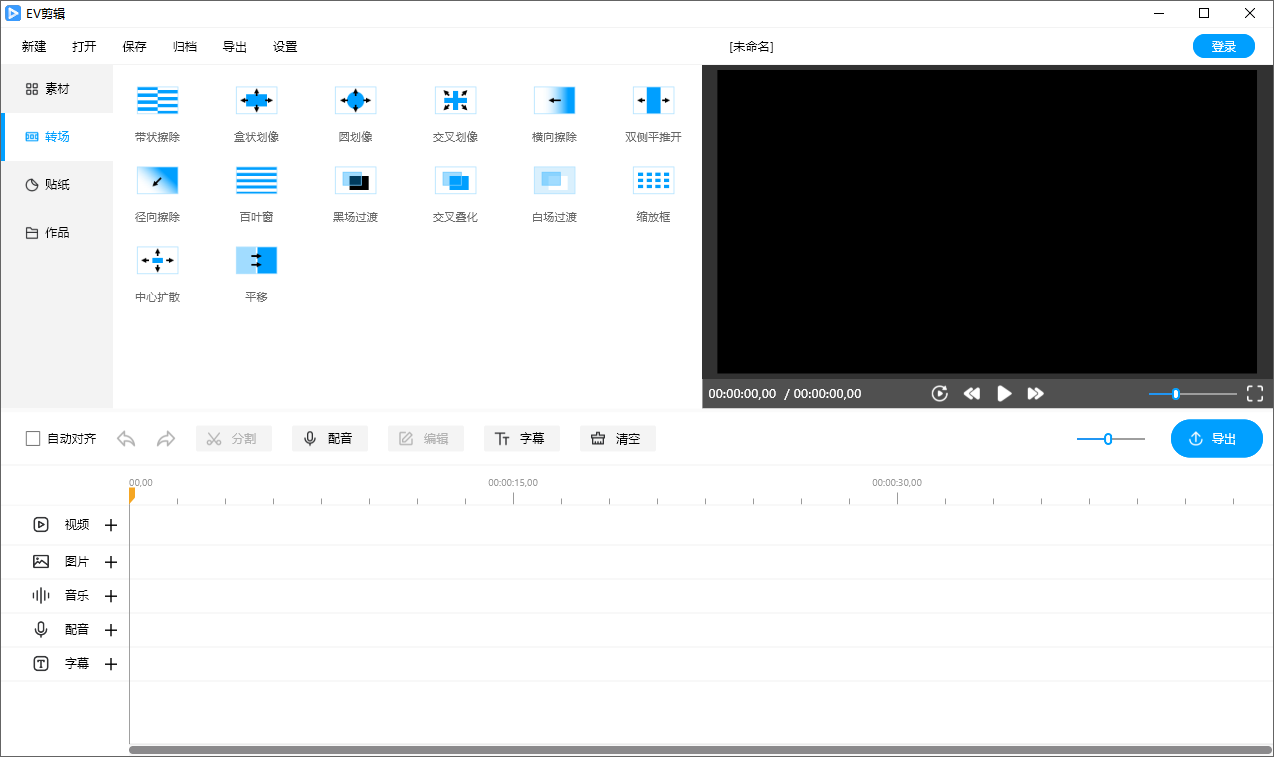Toggle fullscreen preview mode
This screenshot has height=757, width=1274.
click(1255, 393)
